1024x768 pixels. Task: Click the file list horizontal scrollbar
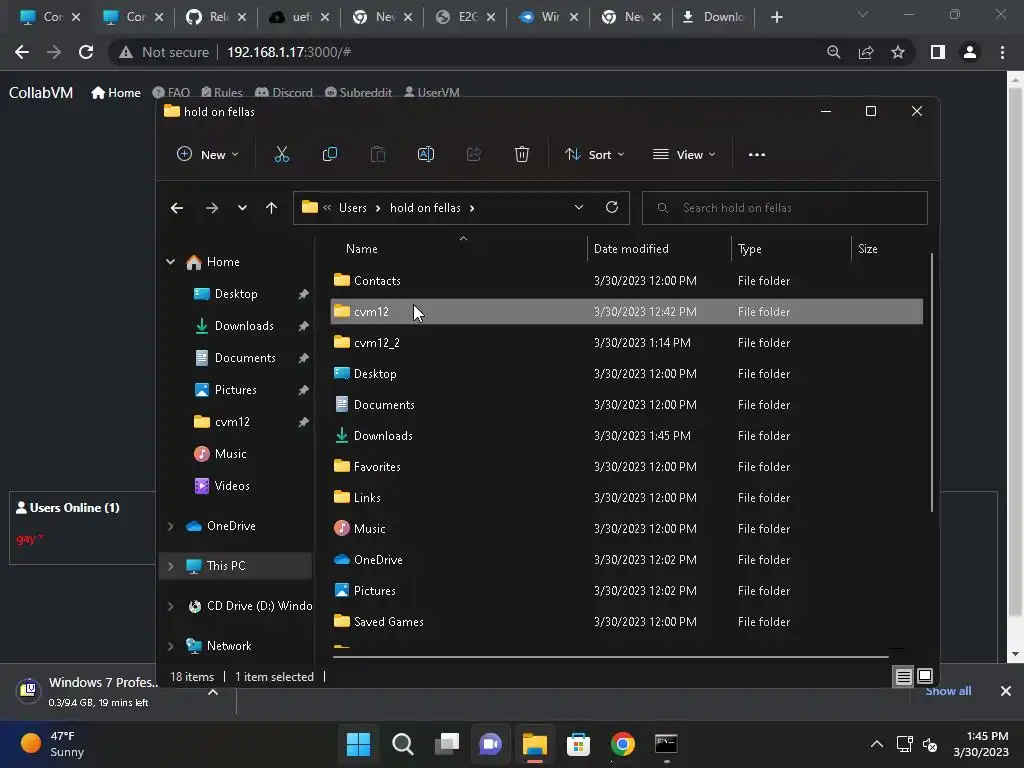click(610, 657)
